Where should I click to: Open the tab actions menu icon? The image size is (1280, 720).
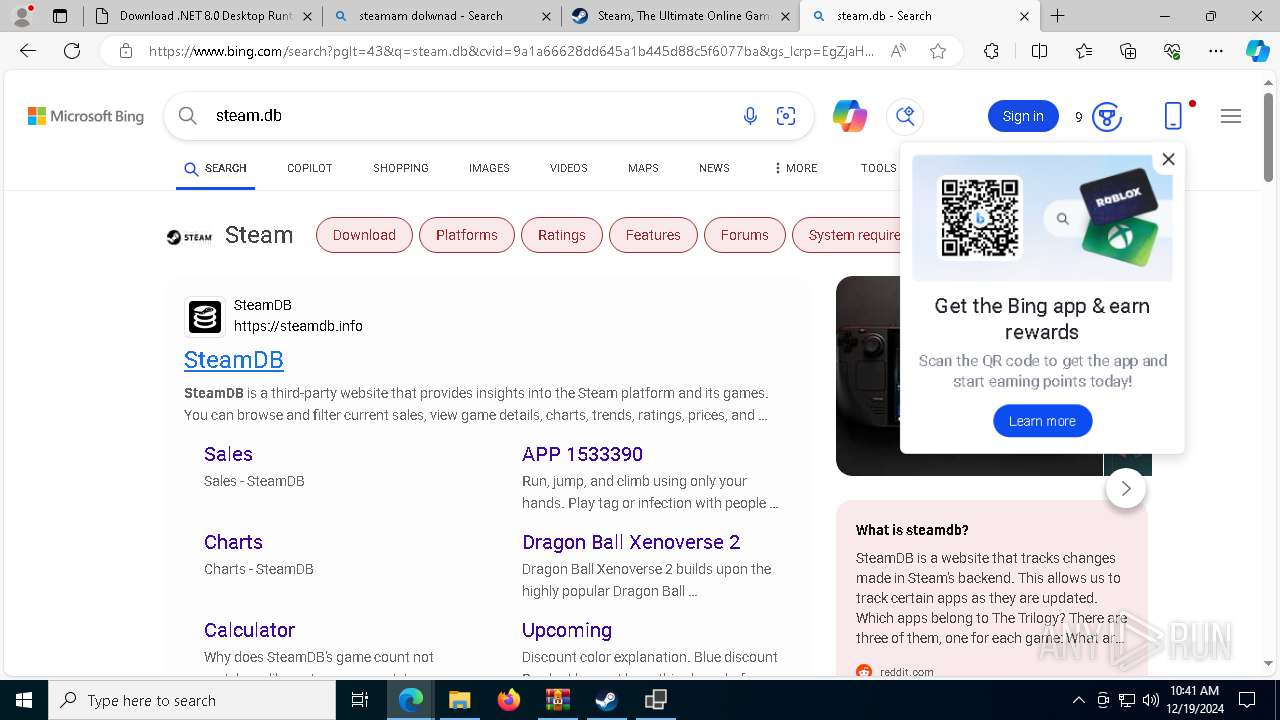click(x=60, y=16)
